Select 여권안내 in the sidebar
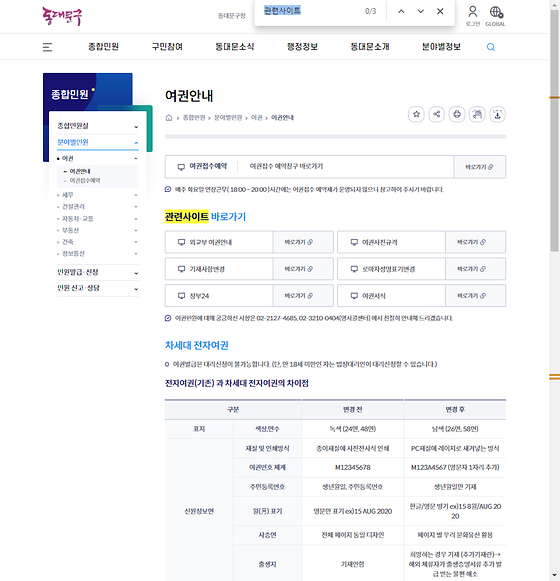 click(x=80, y=171)
